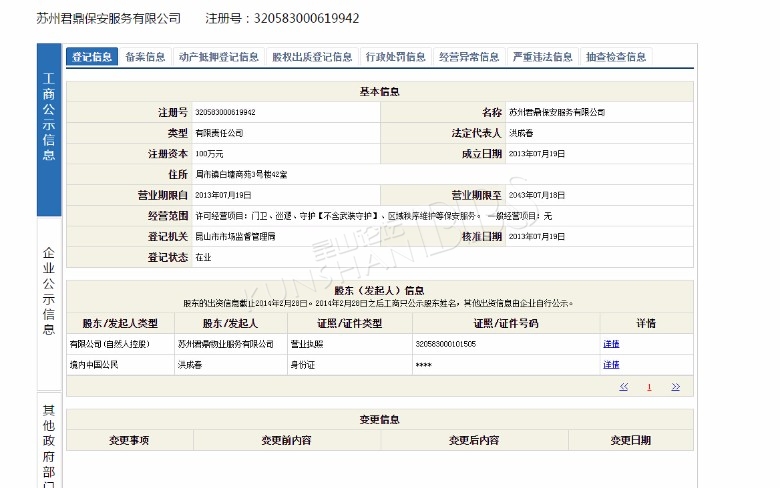780x488 pixels.
Task: Click the 变更前内容 column header
Action: point(287,440)
